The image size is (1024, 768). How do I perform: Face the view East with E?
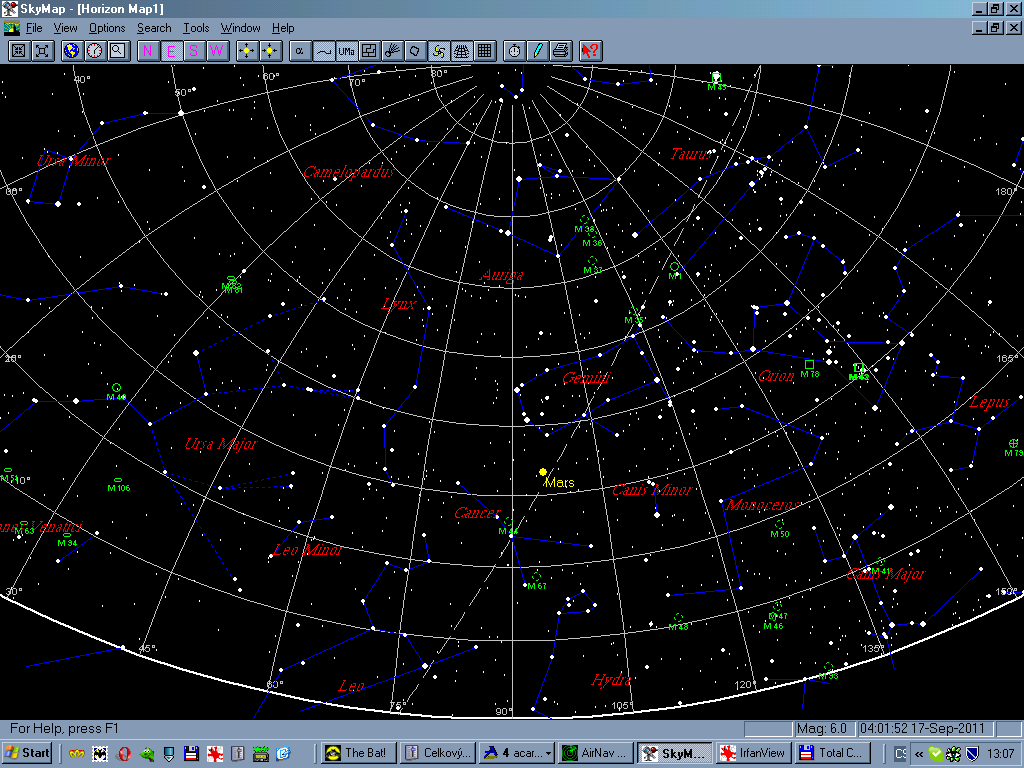point(171,51)
